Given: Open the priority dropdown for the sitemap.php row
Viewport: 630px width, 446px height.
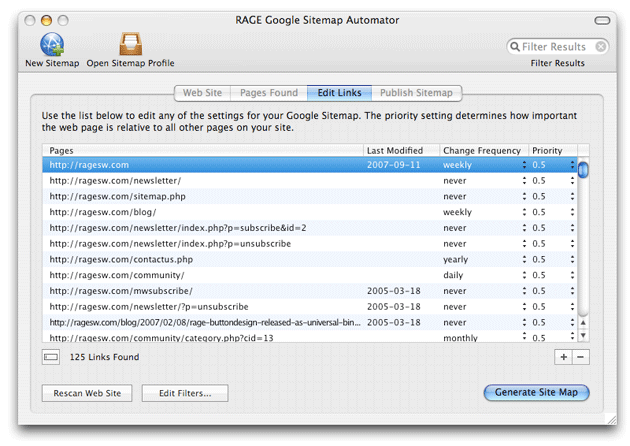Looking at the screenshot, I should tap(572, 196).
